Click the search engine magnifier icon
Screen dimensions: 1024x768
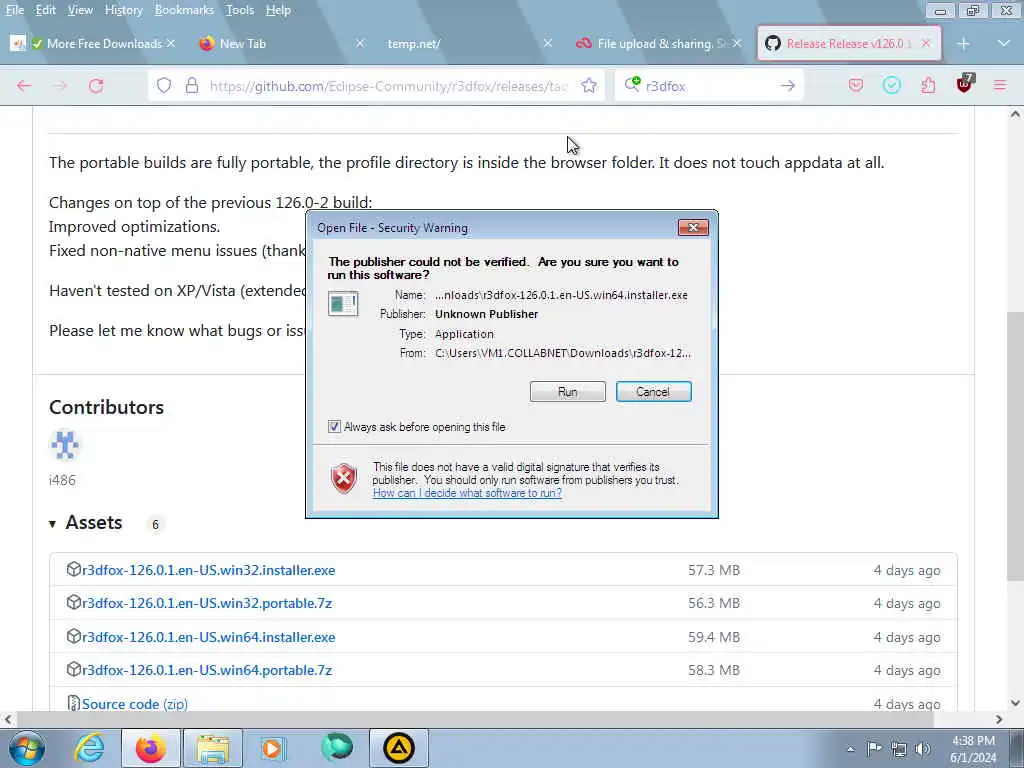tap(632, 85)
